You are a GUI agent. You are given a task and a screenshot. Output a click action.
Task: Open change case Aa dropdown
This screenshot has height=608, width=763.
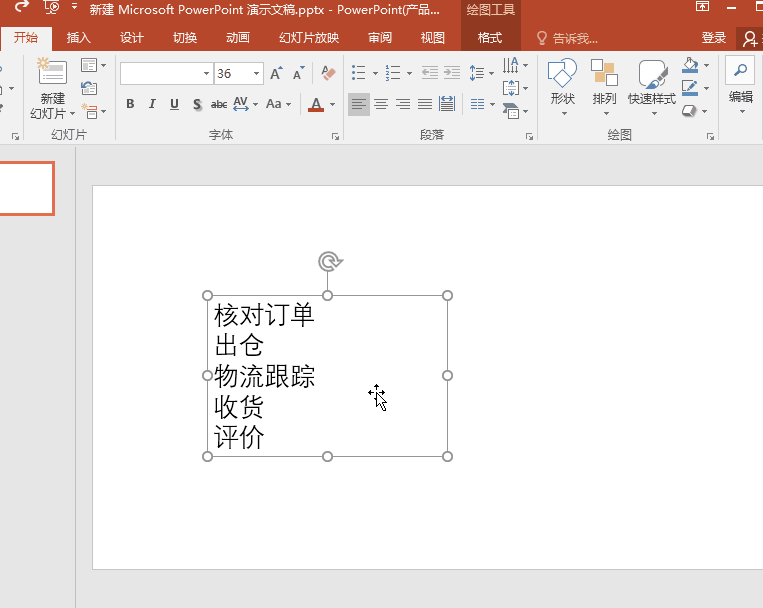278,104
